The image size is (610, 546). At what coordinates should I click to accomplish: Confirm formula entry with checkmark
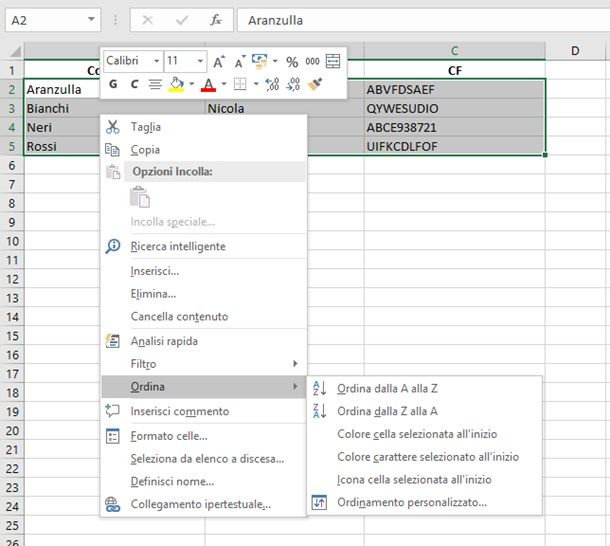pos(182,19)
